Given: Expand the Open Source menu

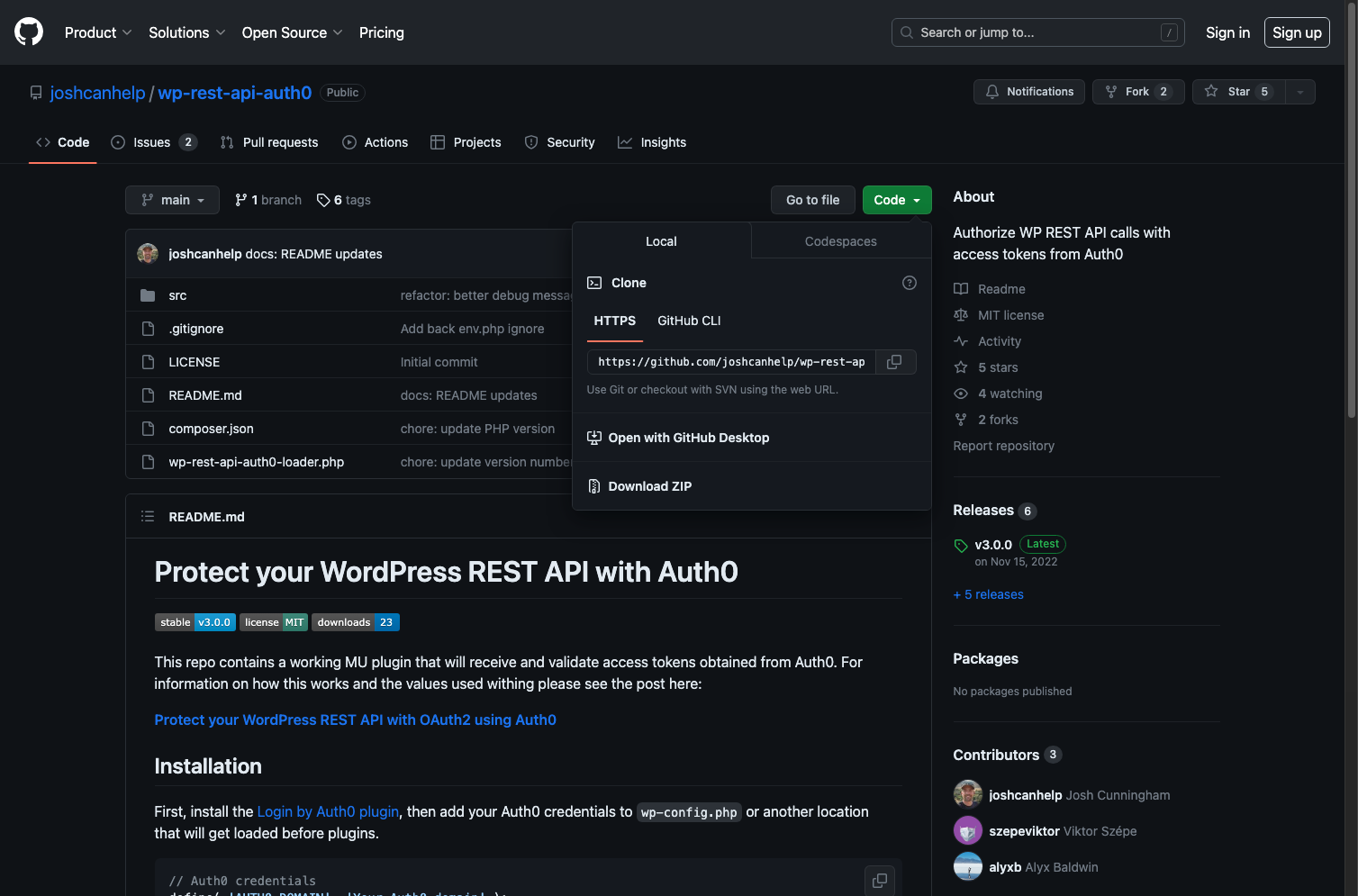Looking at the screenshot, I should pos(292,32).
